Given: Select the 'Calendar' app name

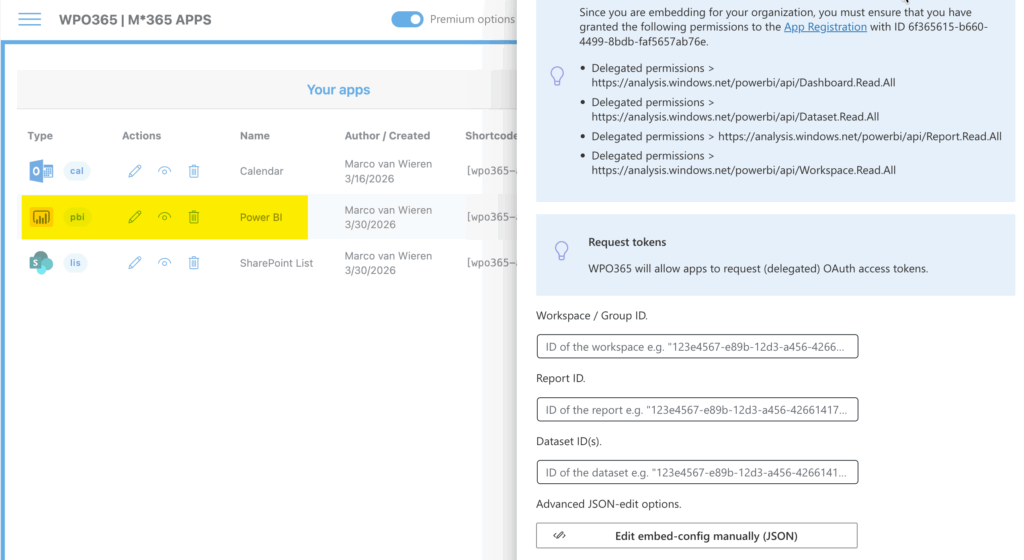Looking at the screenshot, I should point(261,171).
